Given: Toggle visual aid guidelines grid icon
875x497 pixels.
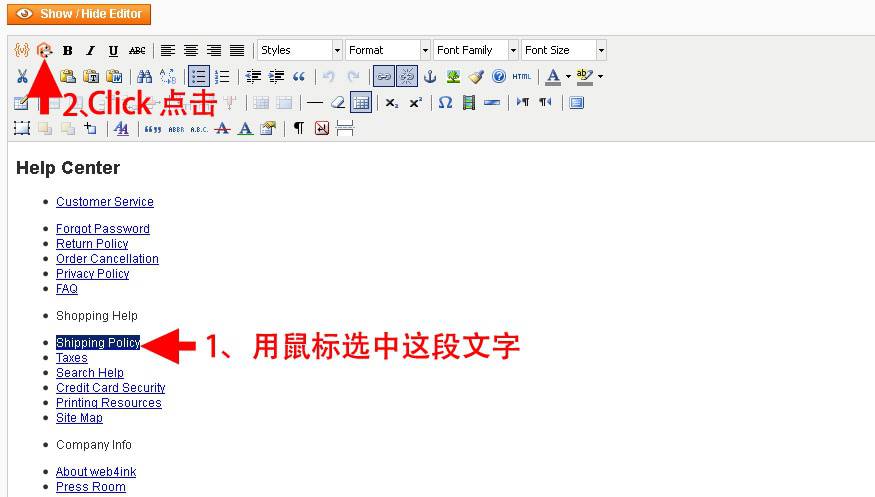Looking at the screenshot, I should pyautogui.click(x=361, y=103).
